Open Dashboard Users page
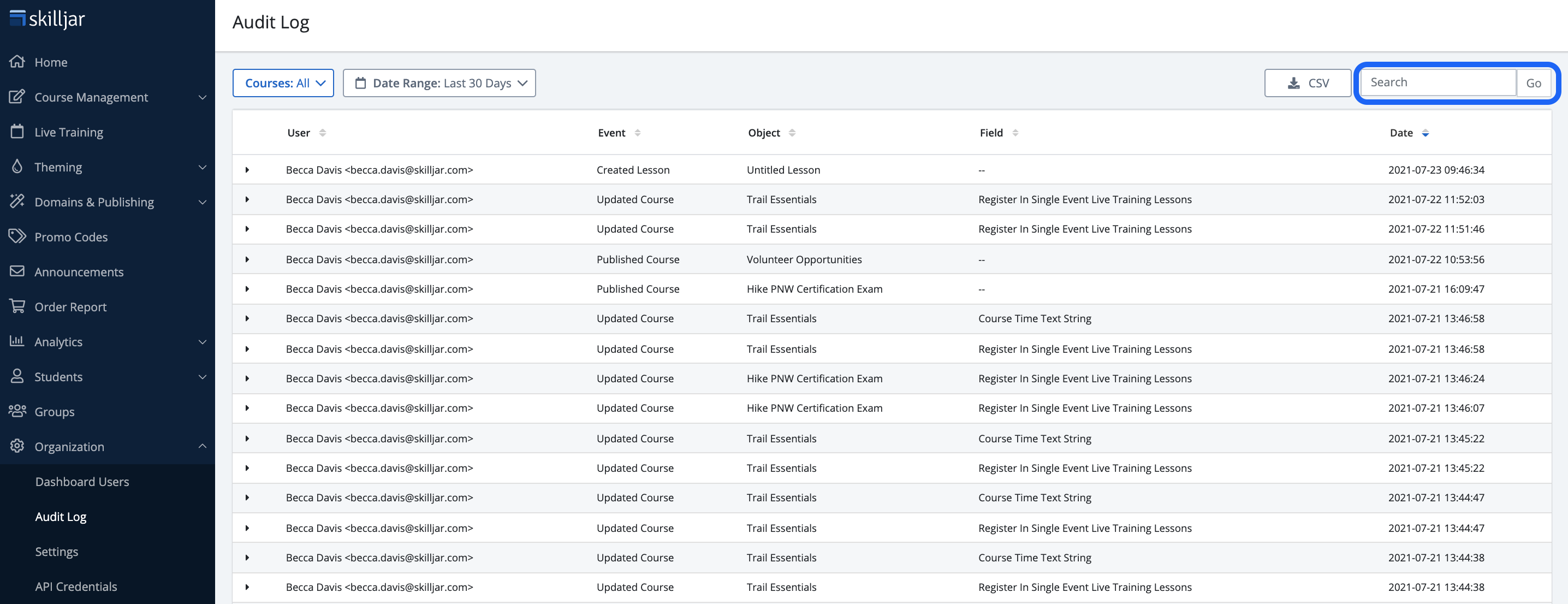 point(82,482)
